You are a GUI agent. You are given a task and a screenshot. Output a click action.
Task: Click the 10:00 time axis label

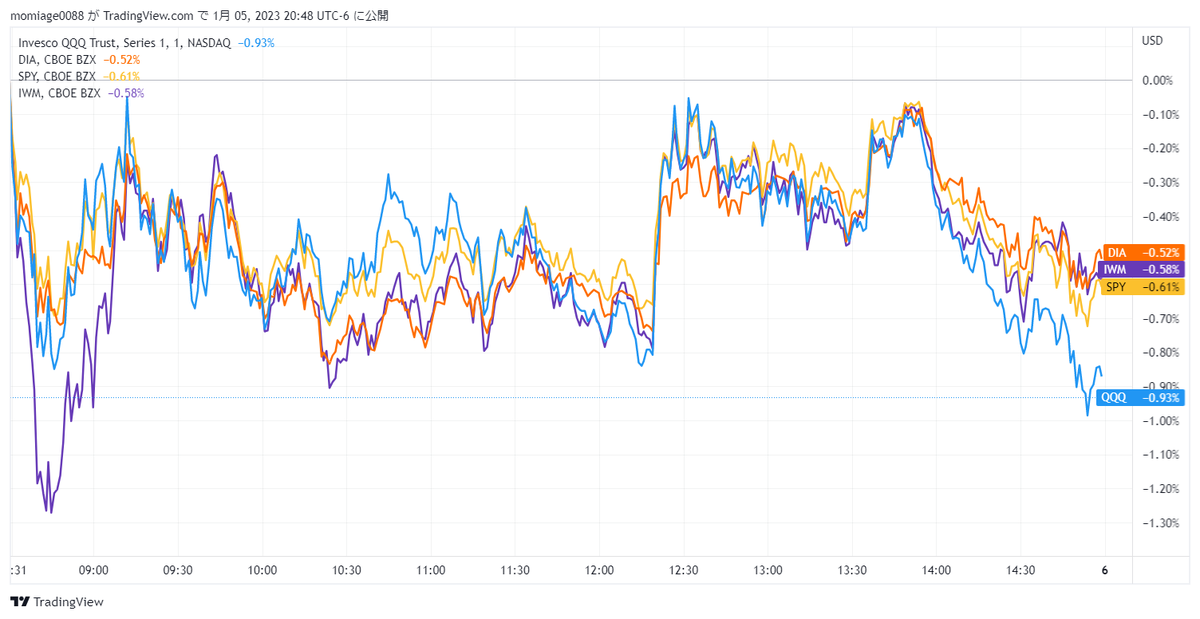click(262, 570)
